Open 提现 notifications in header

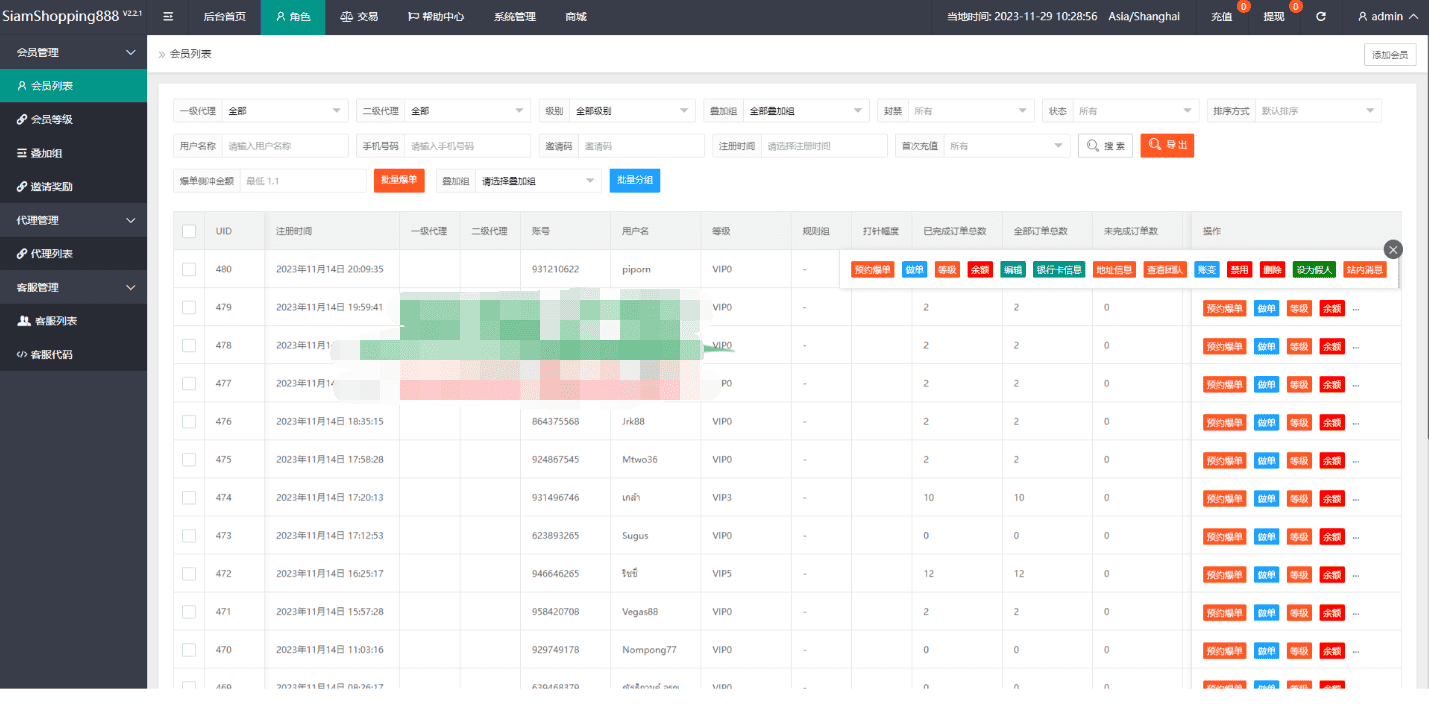[1274, 17]
